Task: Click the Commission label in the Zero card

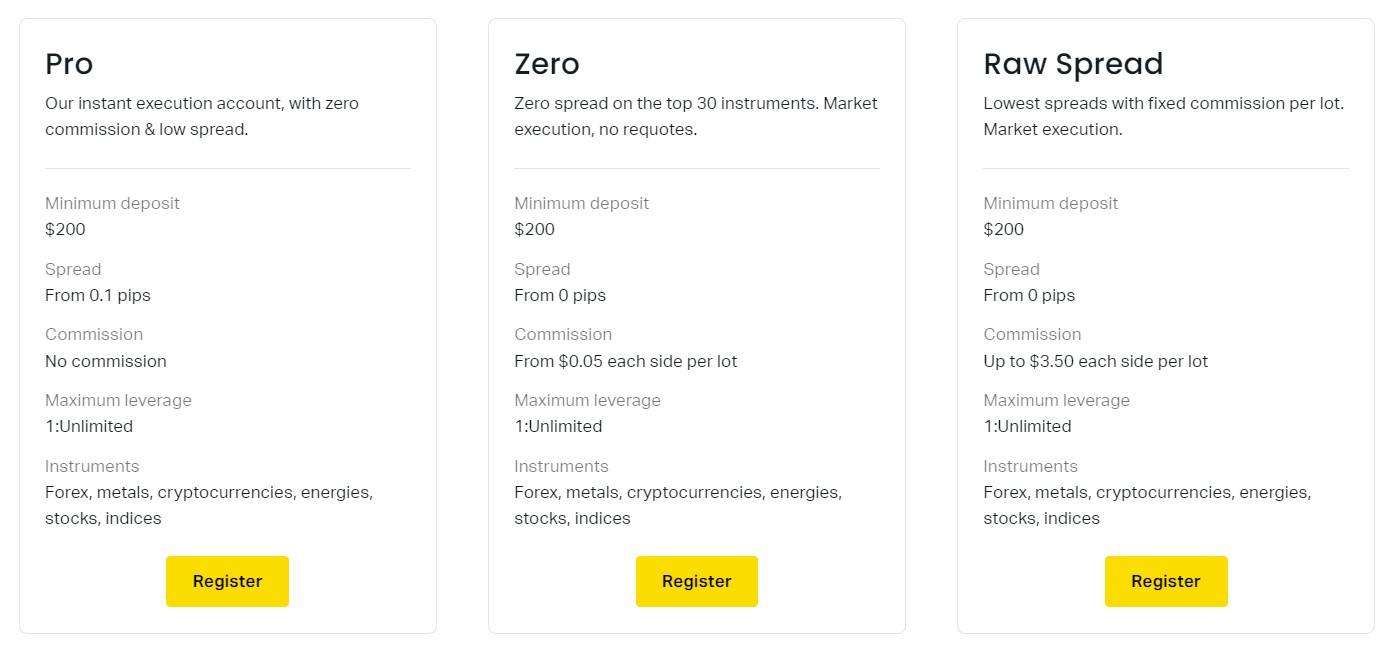Action: 563,334
